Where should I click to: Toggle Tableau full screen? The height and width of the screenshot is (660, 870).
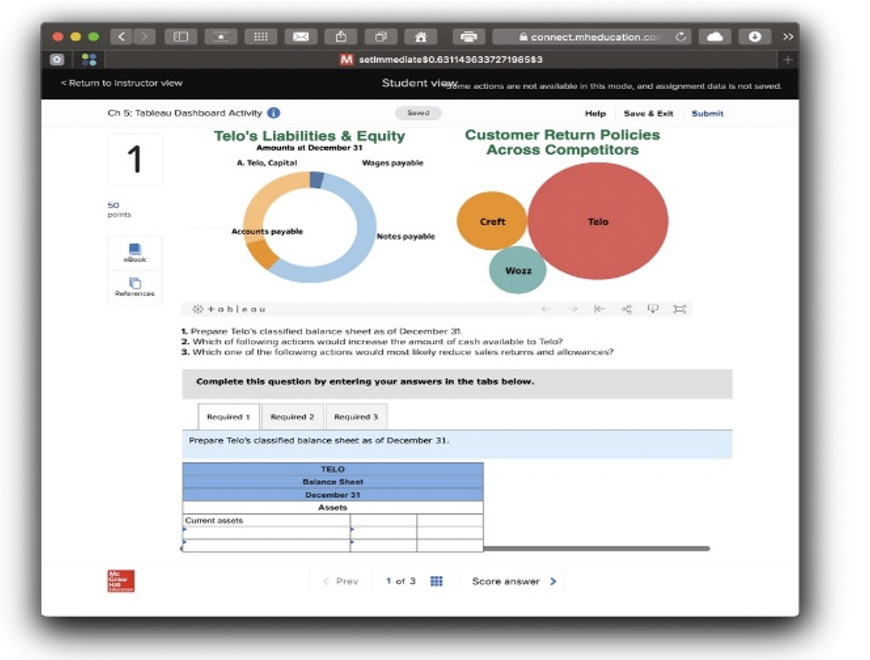(x=679, y=309)
